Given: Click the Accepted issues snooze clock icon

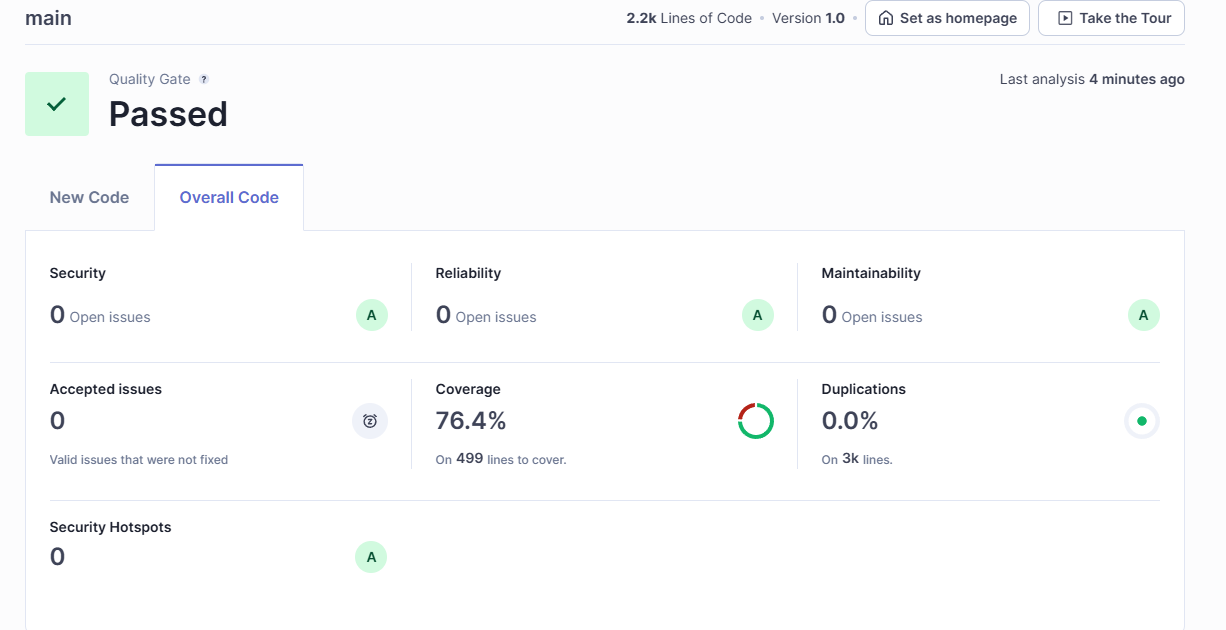Looking at the screenshot, I should (370, 421).
